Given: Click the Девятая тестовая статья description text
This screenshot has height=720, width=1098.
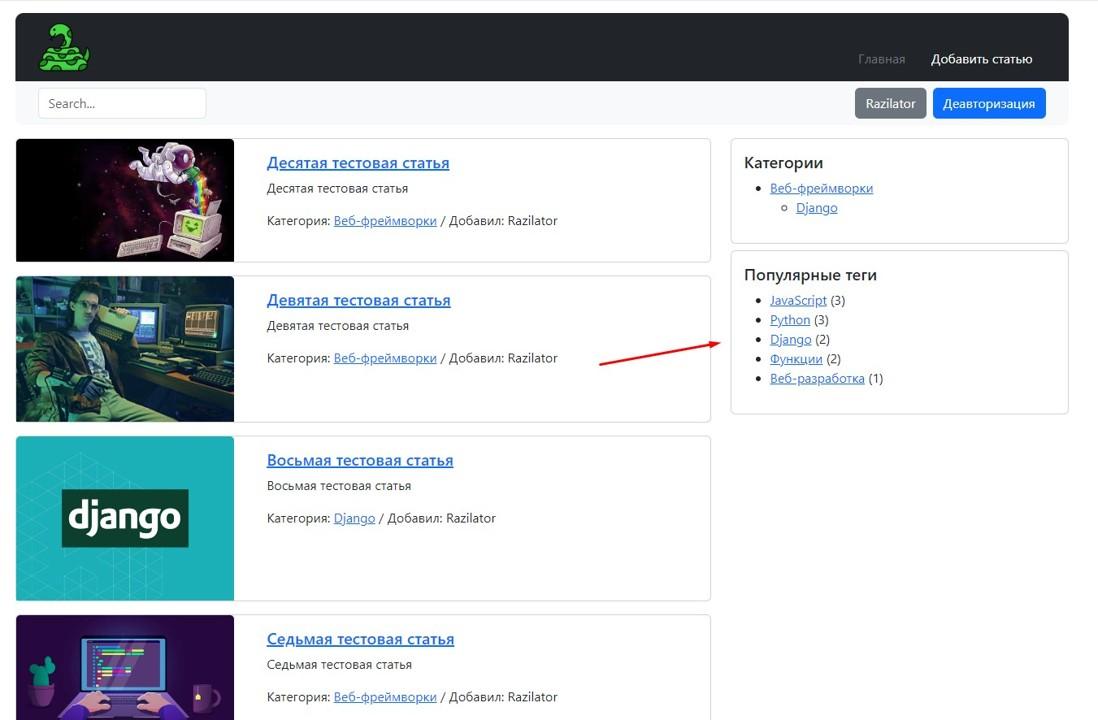Looking at the screenshot, I should coord(338,326).
